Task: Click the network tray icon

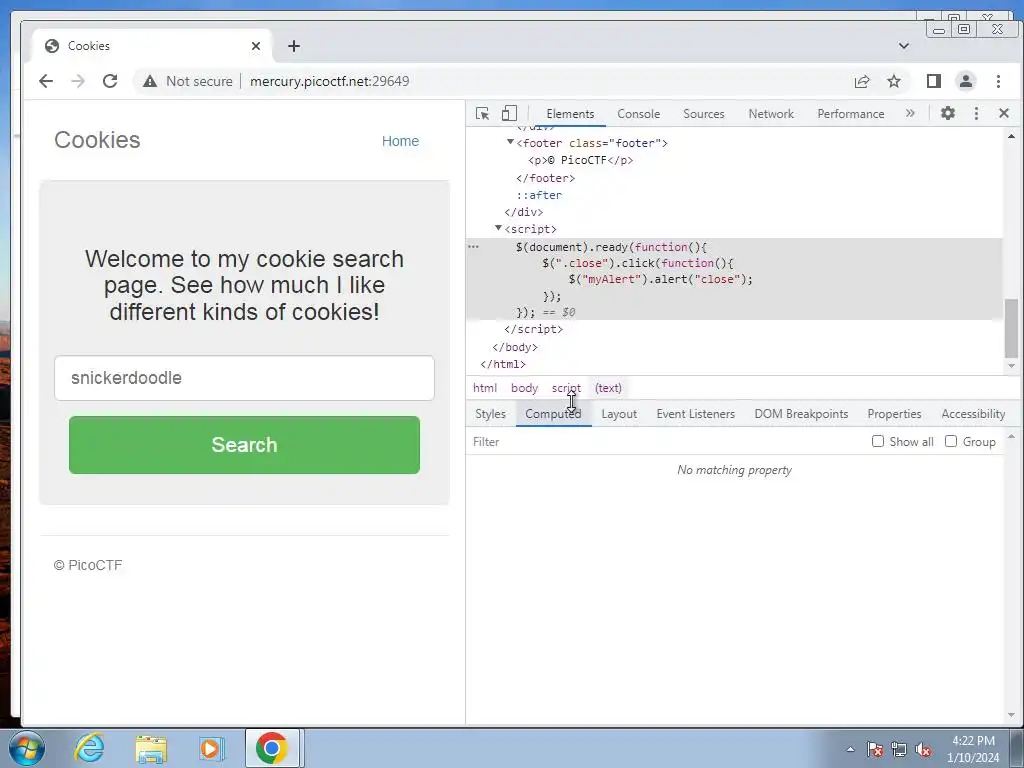Action: 899,749
